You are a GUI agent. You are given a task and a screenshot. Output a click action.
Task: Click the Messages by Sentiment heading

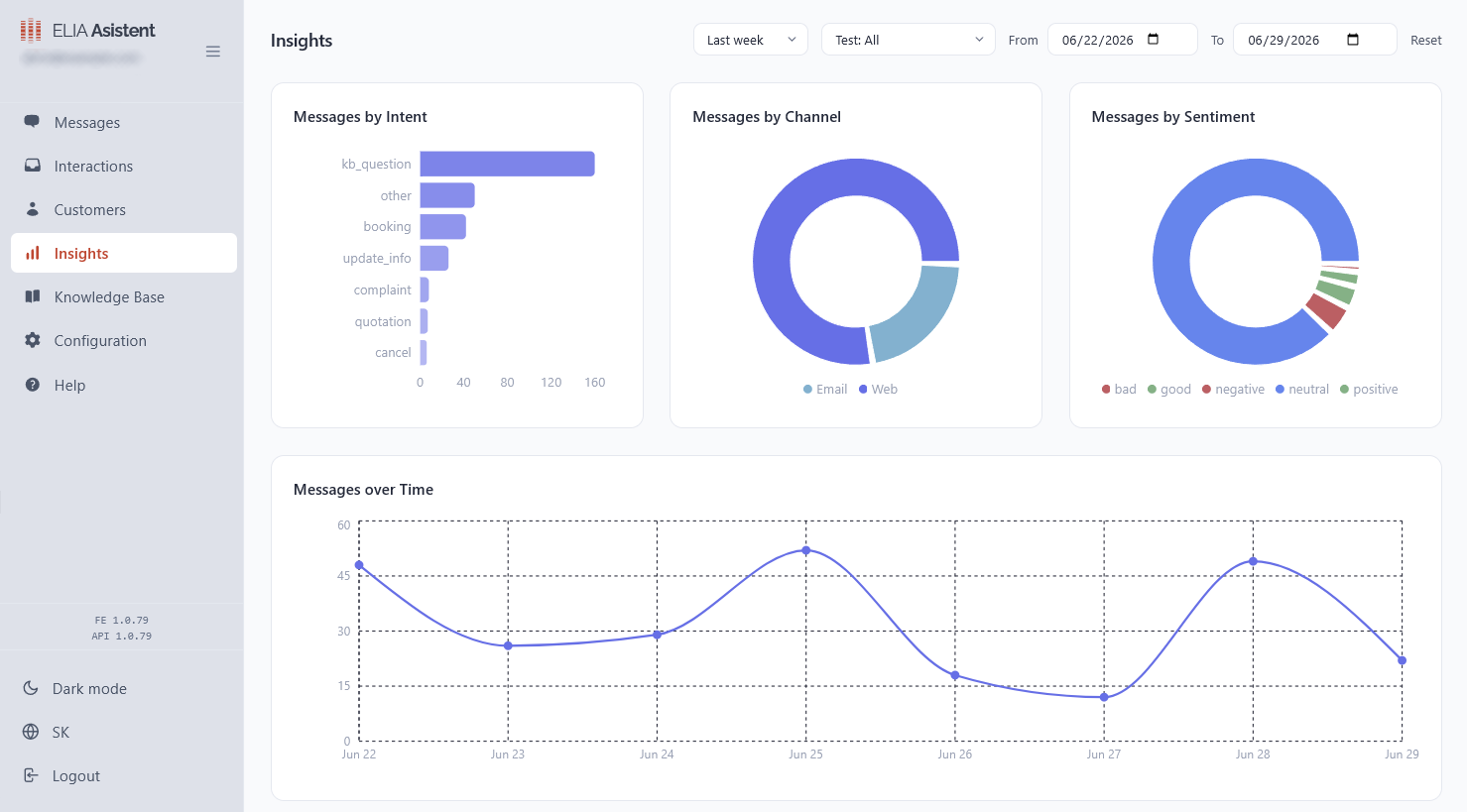click(x=1173, y=117)
